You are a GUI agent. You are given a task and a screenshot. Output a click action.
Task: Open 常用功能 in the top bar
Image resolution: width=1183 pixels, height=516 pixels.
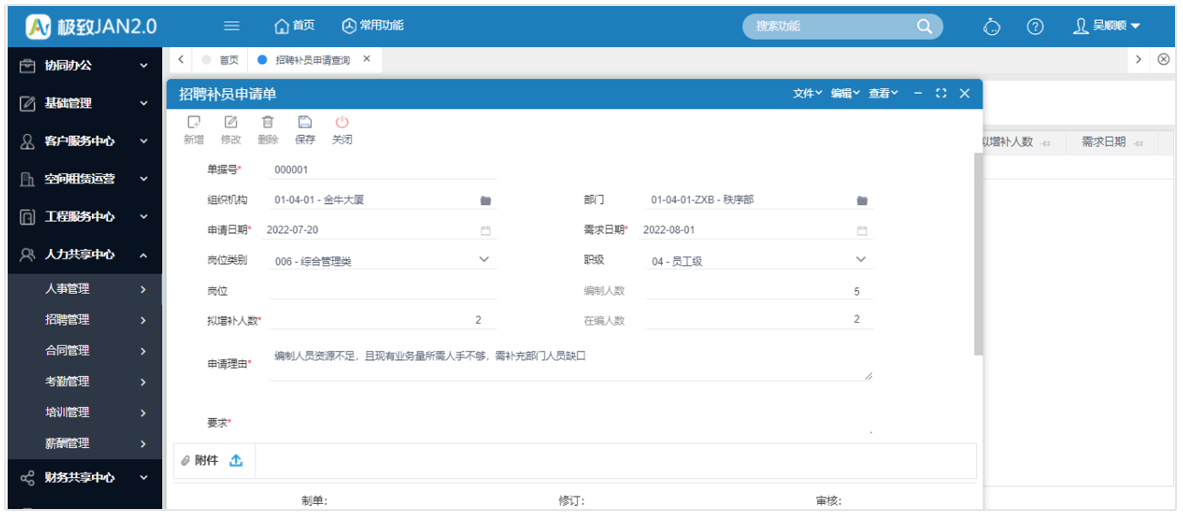tap(372, 26)
